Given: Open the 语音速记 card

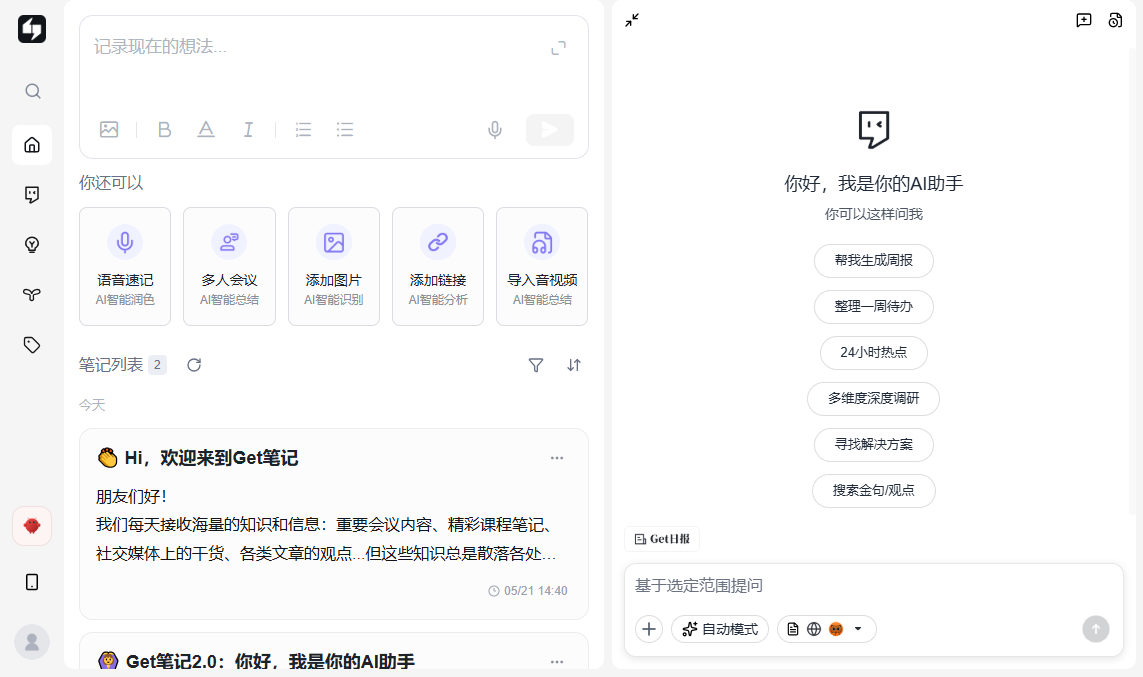Looking at the screenshot, I should (x=125, y=266).
